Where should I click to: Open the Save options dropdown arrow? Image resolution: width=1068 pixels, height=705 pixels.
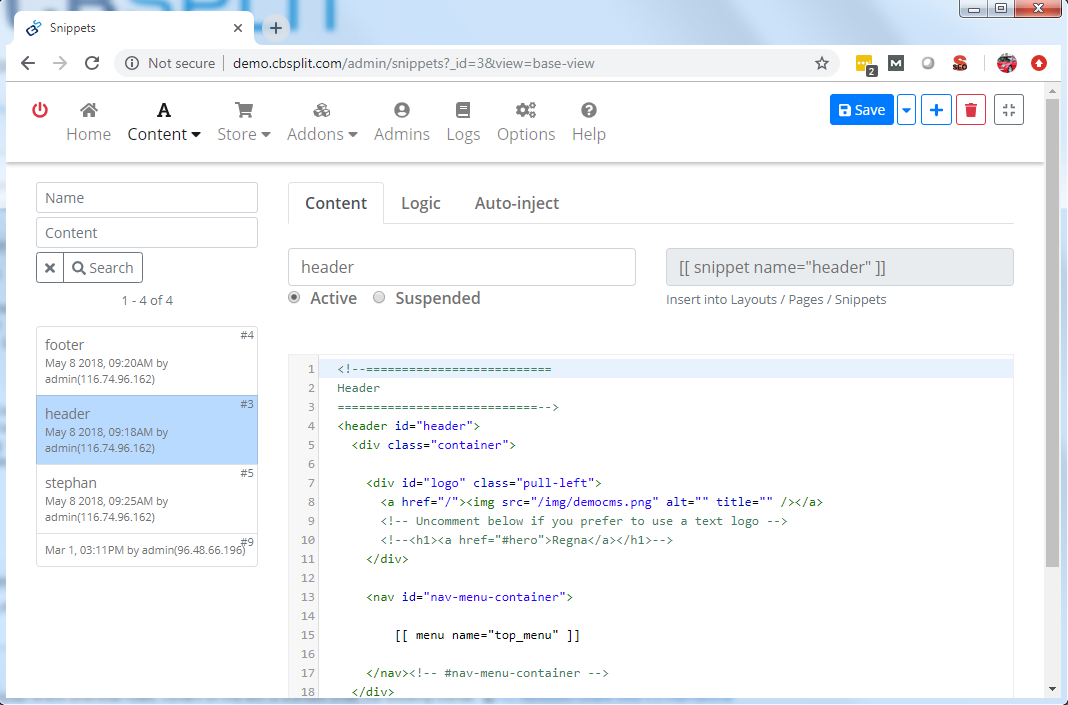(906, 110)
